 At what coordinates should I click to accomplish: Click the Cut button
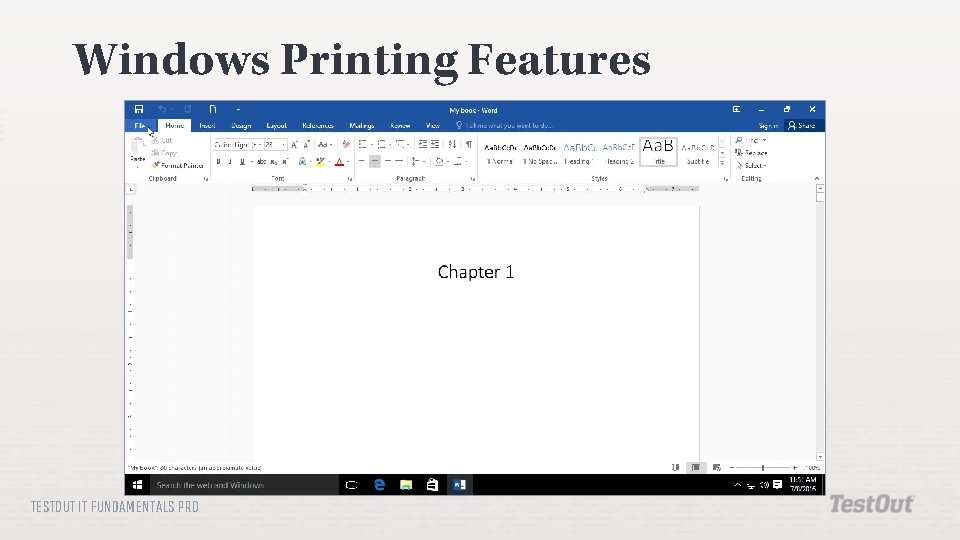point(162,140)
